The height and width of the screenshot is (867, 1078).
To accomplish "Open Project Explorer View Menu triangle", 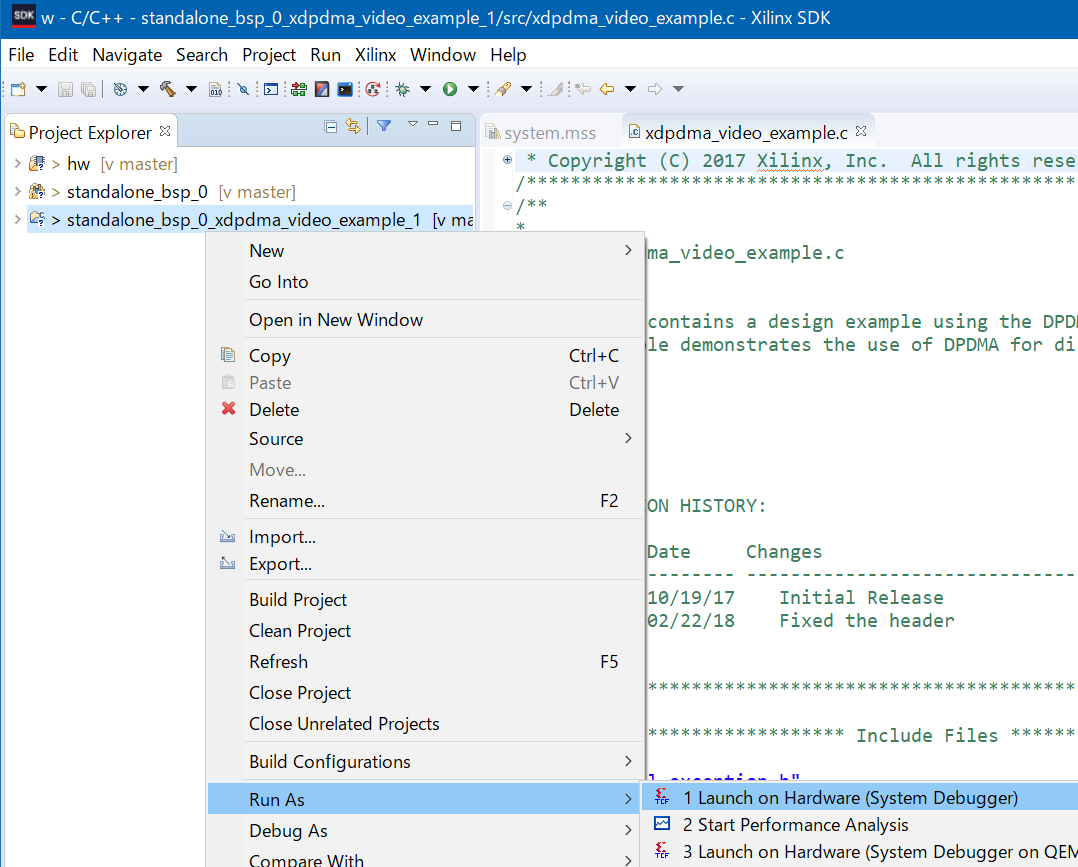I will tap(412, 124).
